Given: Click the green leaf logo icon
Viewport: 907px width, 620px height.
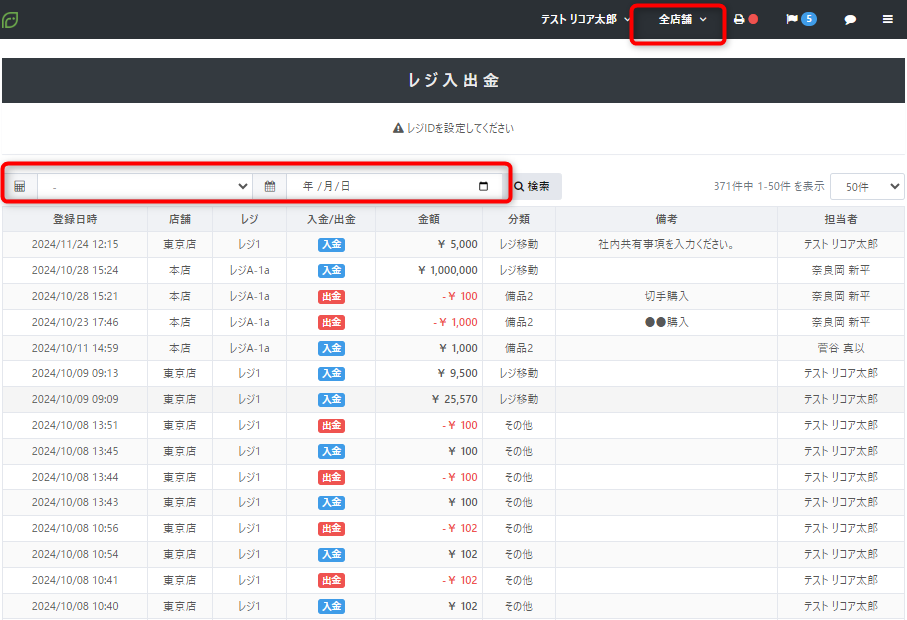Looking at the screenshot, I should [10, 20].
